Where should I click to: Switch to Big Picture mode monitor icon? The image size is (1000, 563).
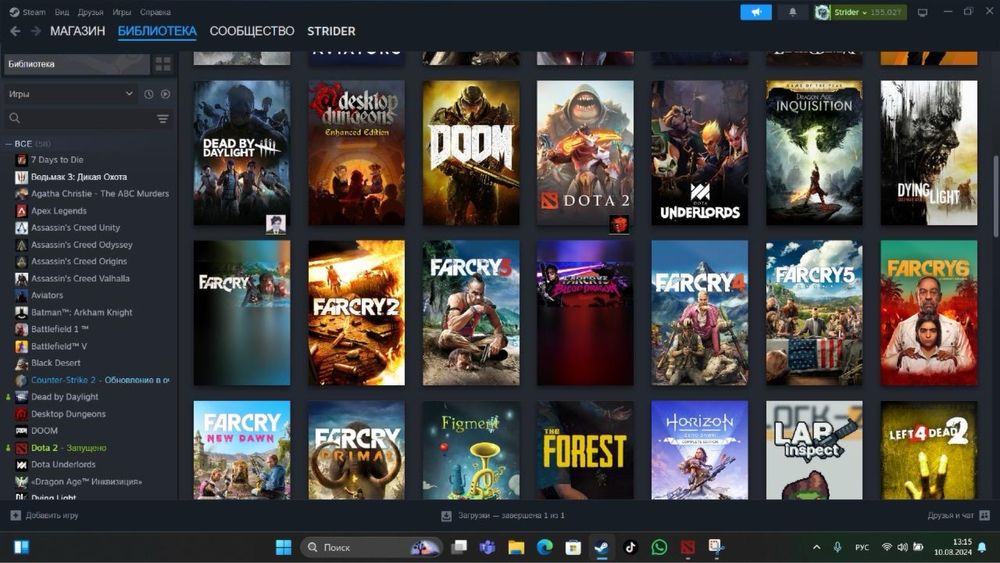922,12
